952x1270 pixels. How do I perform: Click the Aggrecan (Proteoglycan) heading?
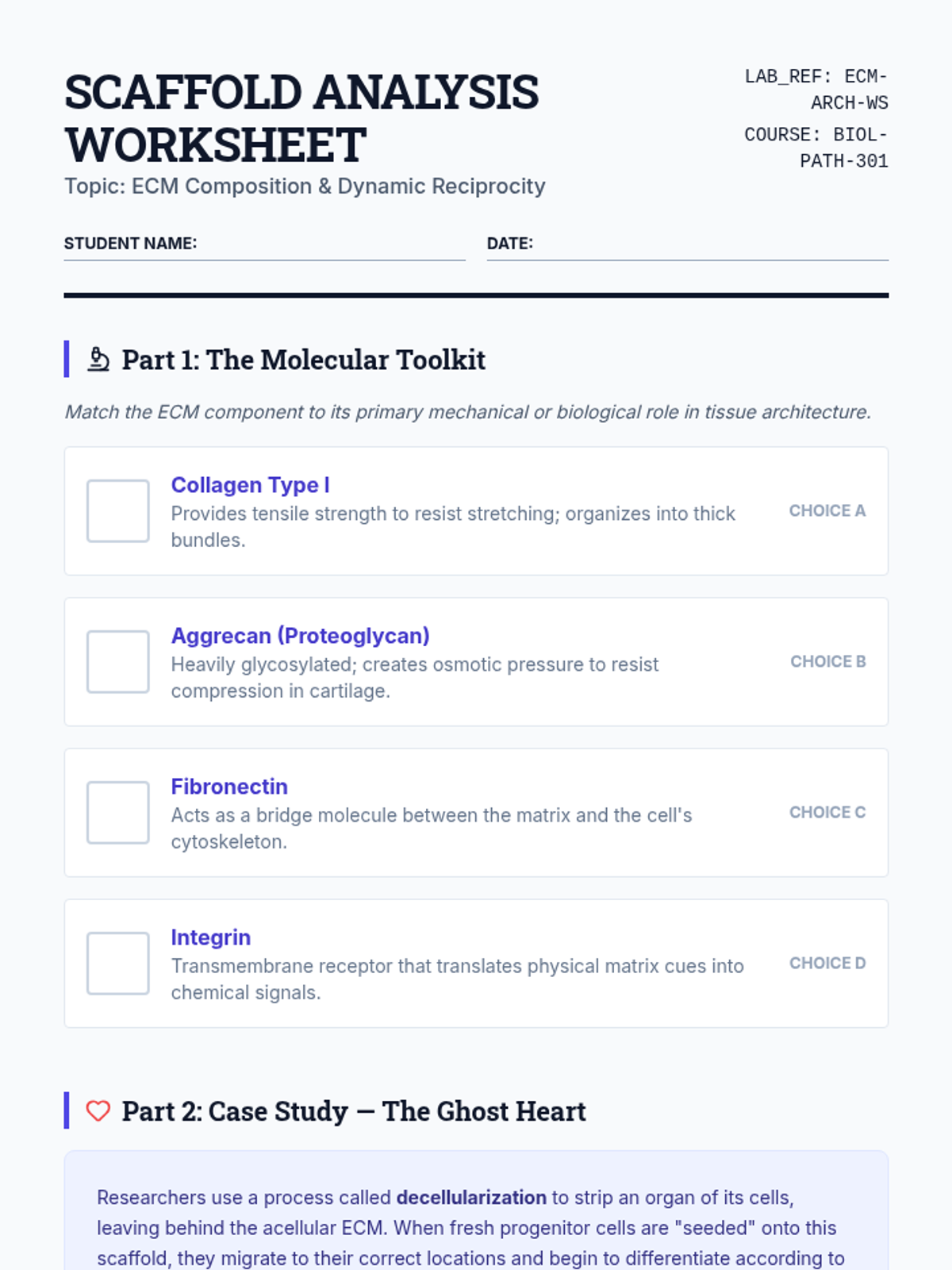pyautogui.click(x=301, y=636)
